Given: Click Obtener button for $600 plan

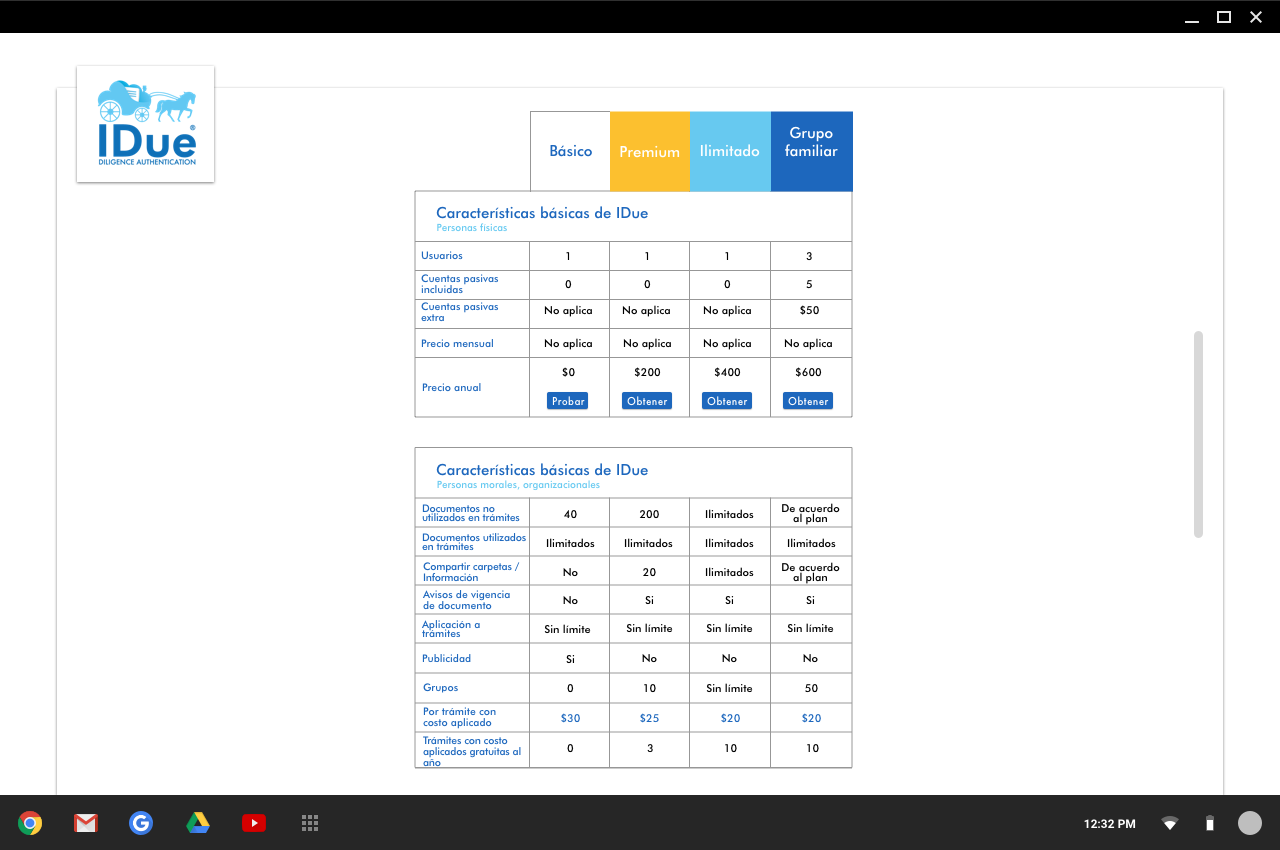Looking at the screenshot, I should pos(808,401).
